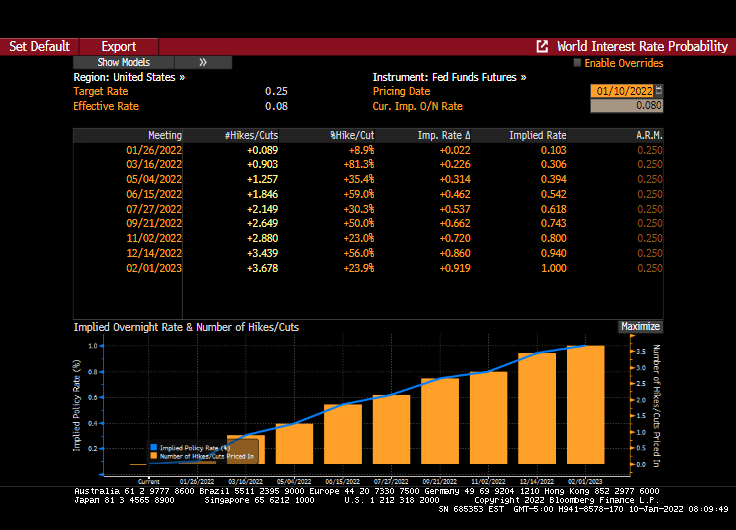Open the calendar icon next to Pricing Date
Viewport: 736px width, 530px height.
tap(659, 91)
